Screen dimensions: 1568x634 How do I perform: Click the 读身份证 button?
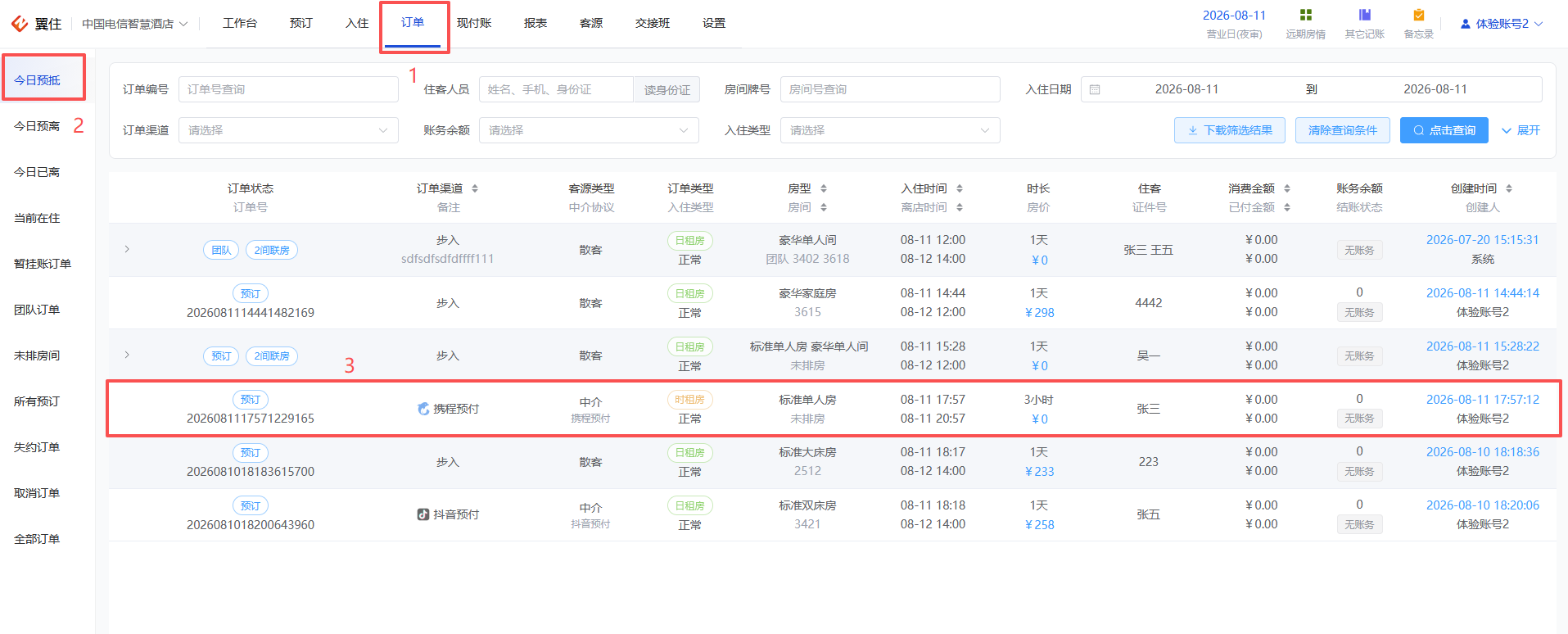pos(667,89)
